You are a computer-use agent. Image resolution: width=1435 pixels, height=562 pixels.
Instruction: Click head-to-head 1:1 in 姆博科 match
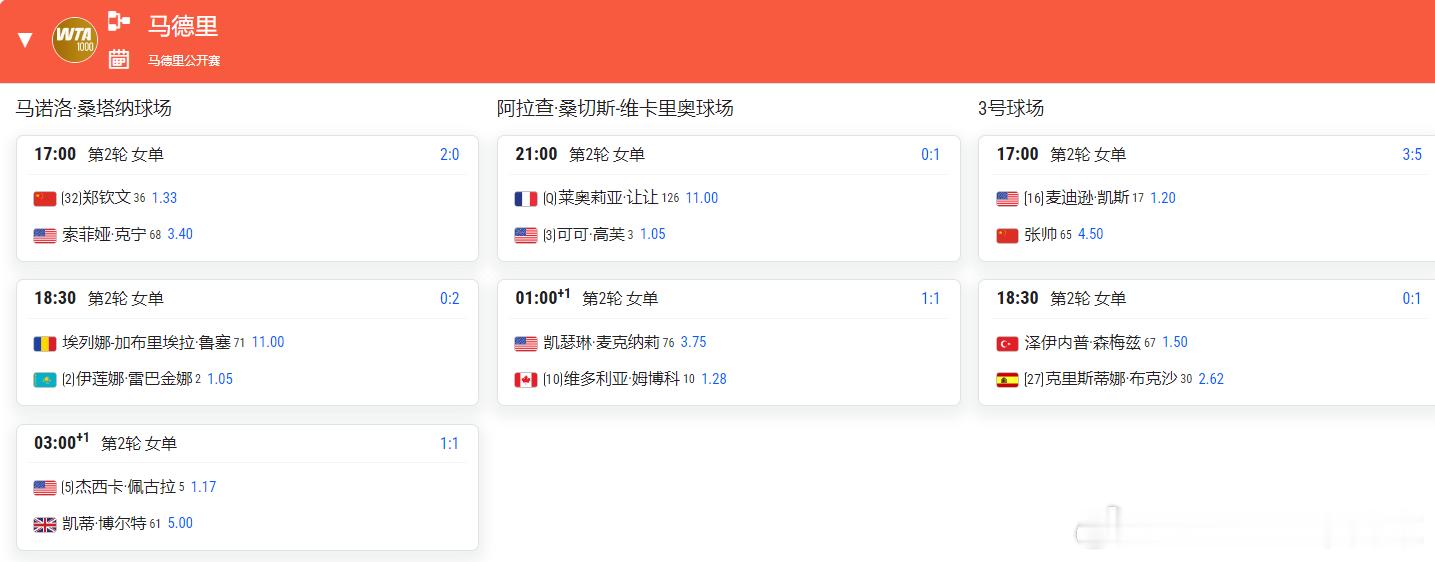[931, 299]
